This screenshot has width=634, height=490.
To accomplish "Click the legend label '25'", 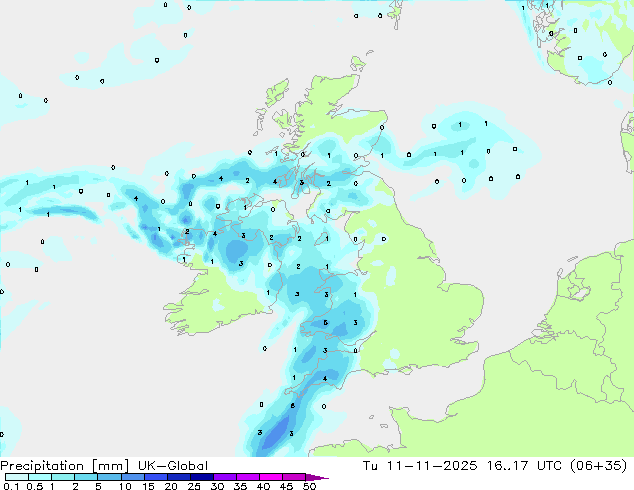I will [194, 486].
